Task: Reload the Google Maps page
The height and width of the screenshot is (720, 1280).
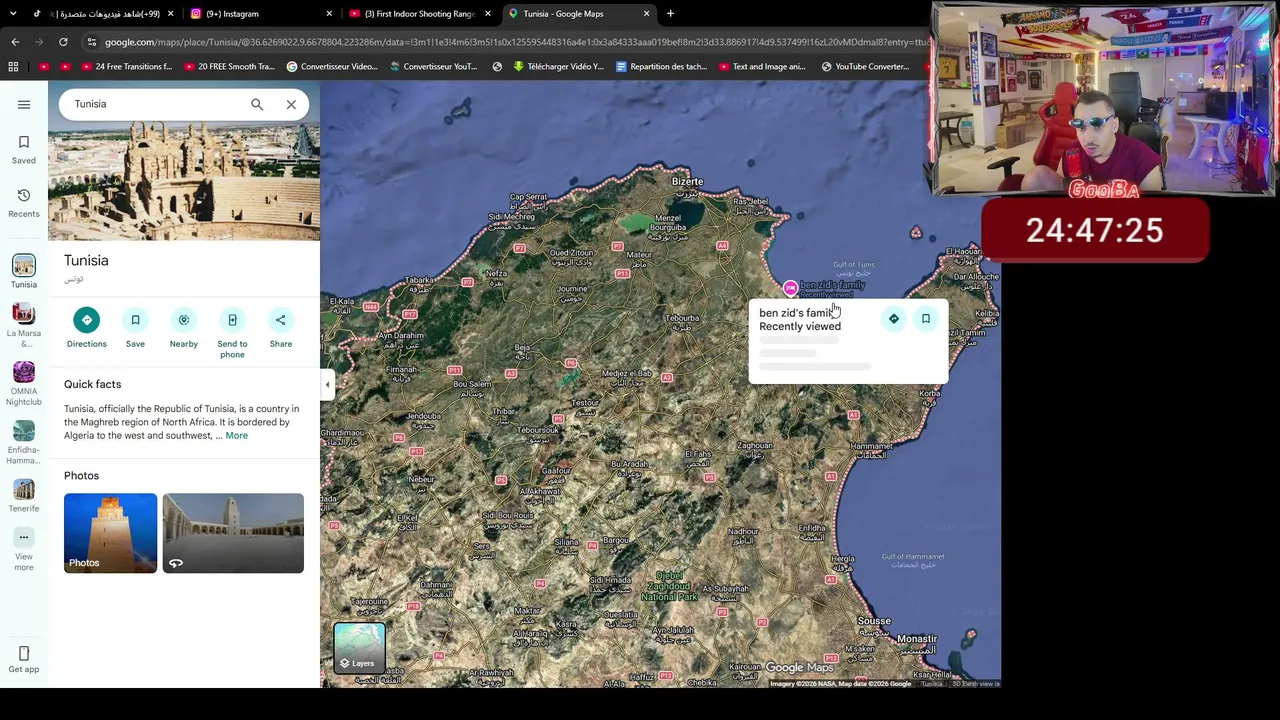Action: point(63,42)
